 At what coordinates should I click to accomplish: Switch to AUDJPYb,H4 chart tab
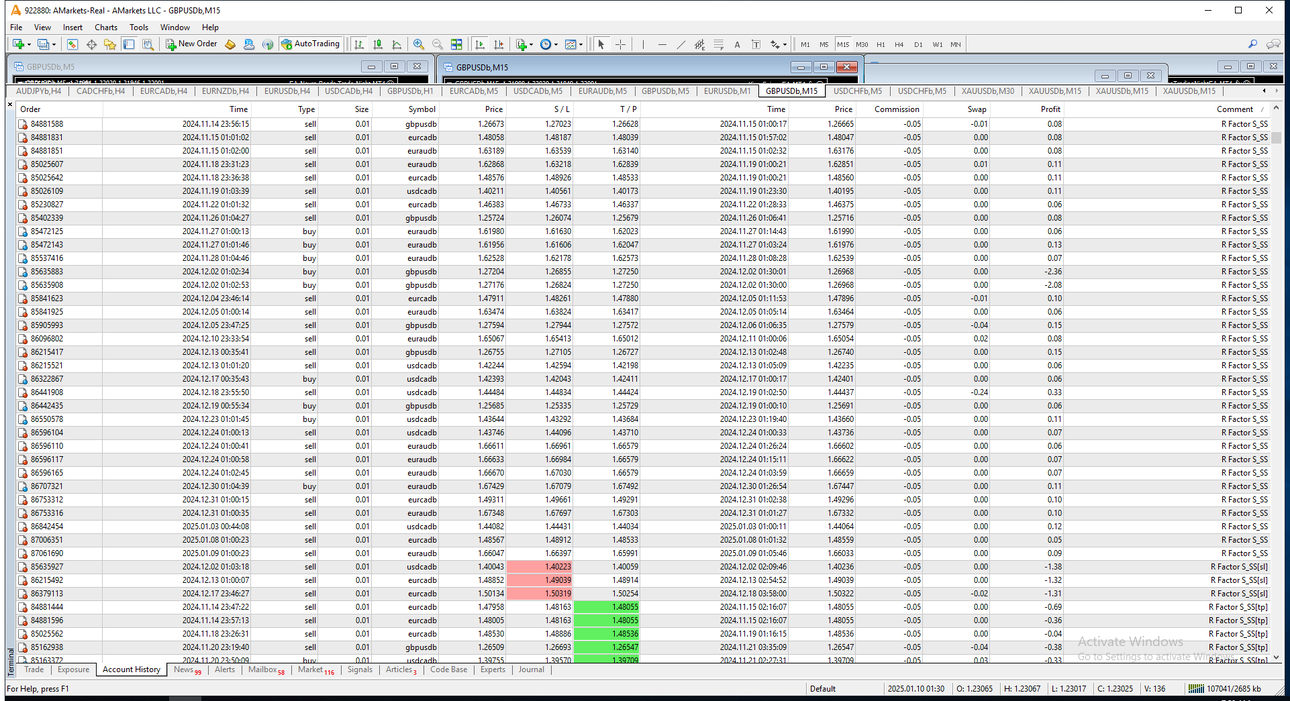pyautogui.click(x=39, y=91)
